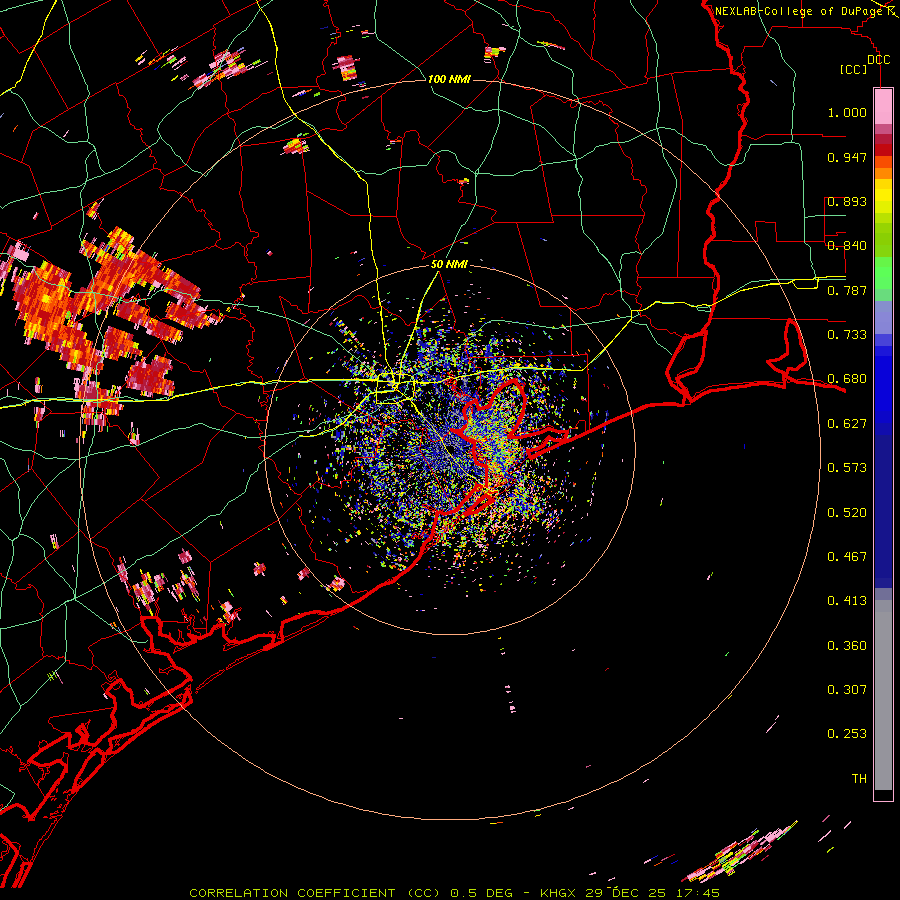Click the 0.360 scale value
Viewport: 900px width, 900px height.
coord(847,646)
